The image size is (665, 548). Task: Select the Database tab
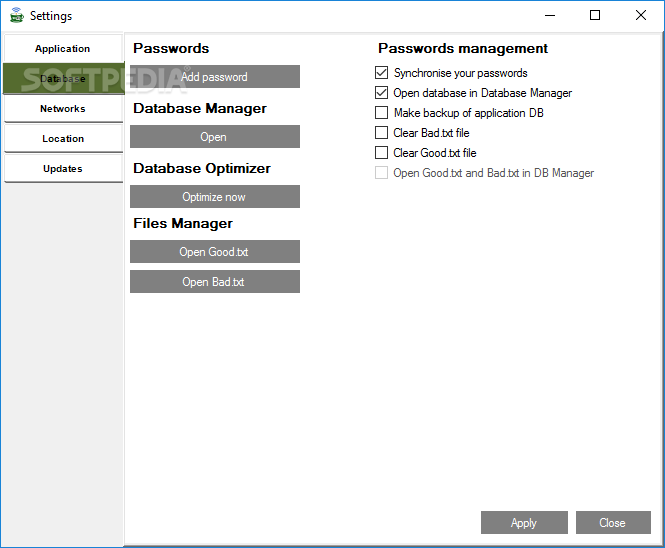click(x=63, y=78)
